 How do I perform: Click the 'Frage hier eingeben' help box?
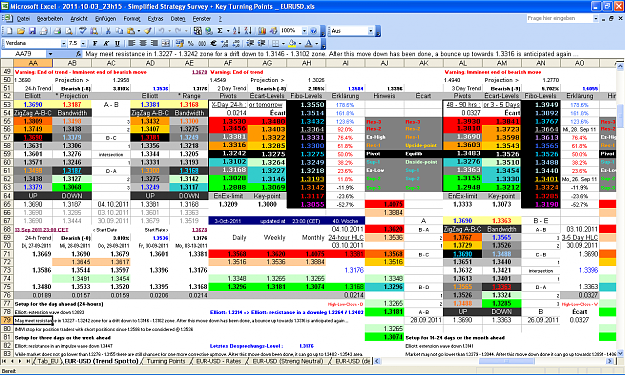pos(560,18)
